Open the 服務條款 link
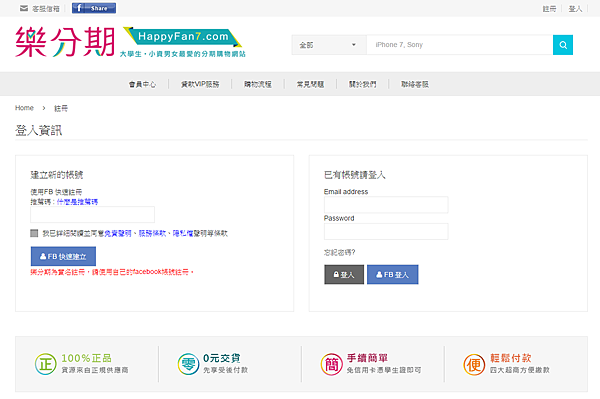Viewport: 600px width, 399px height. tap(152, 233)
